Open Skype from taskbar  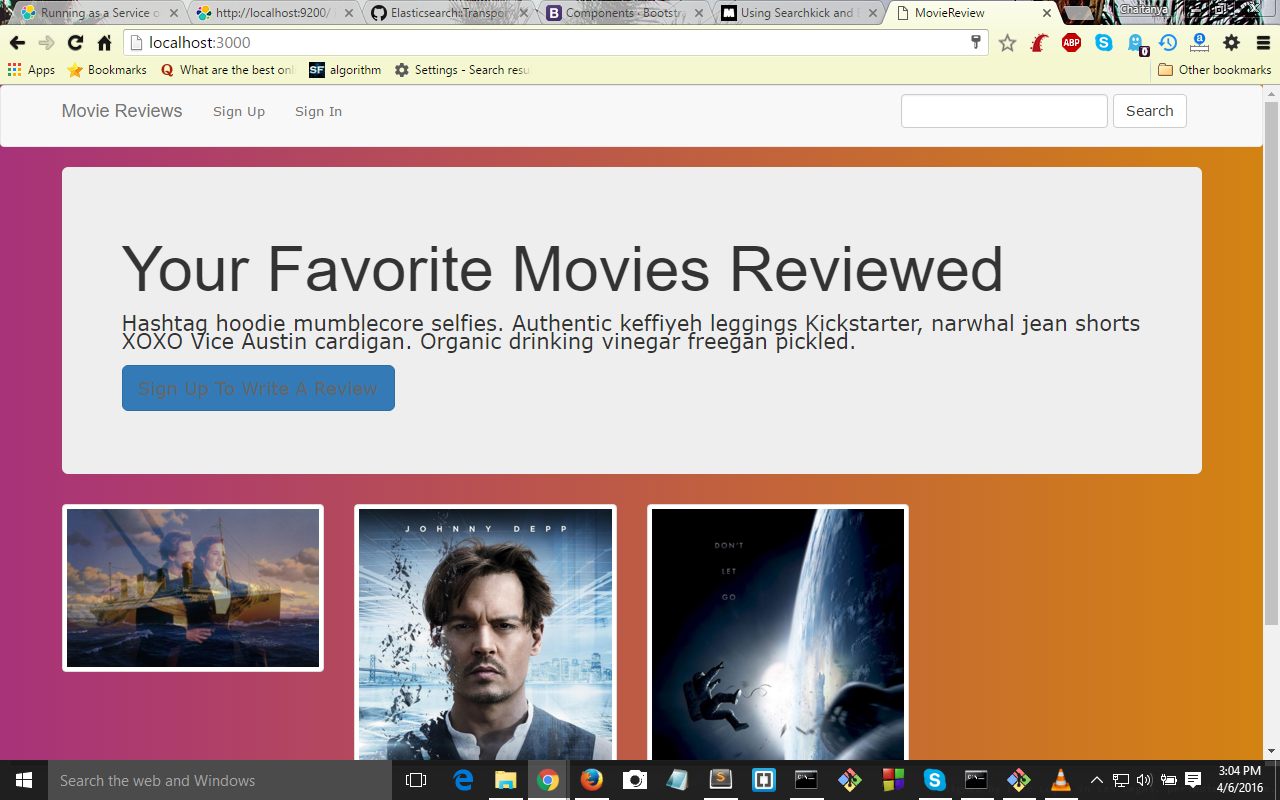(934, 780)
